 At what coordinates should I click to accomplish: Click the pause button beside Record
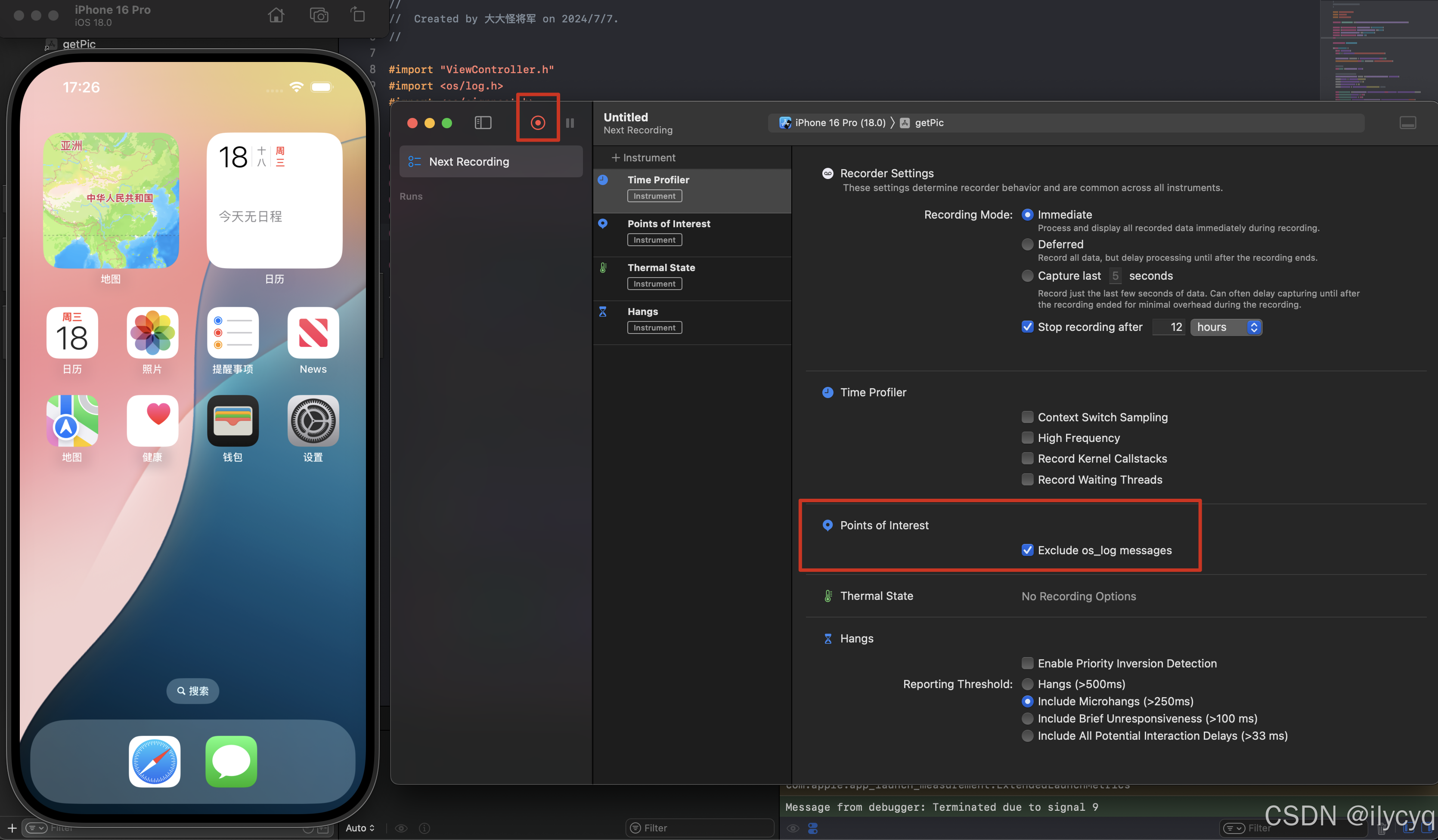[x=570, y=123]
